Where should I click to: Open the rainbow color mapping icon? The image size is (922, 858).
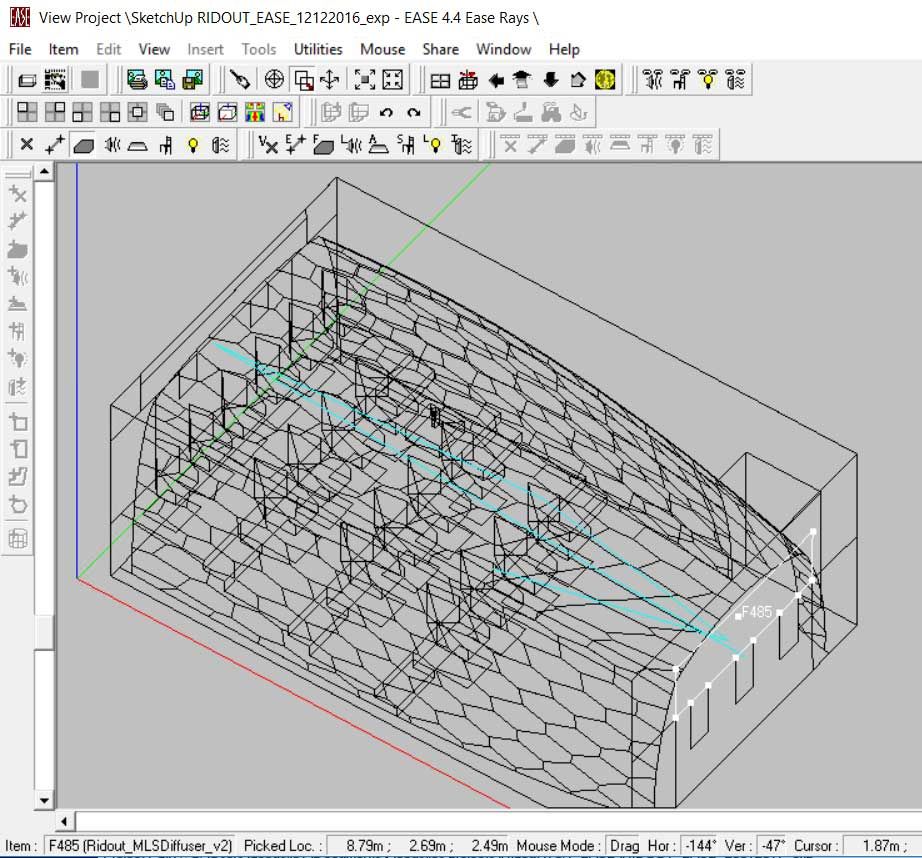click(x=255, y=112)
